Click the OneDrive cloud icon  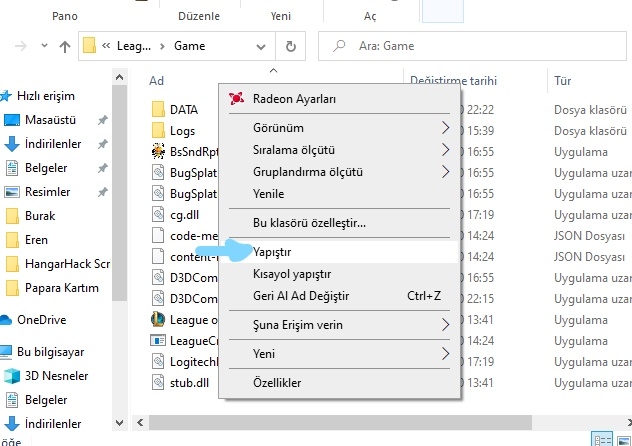[6, 320]
